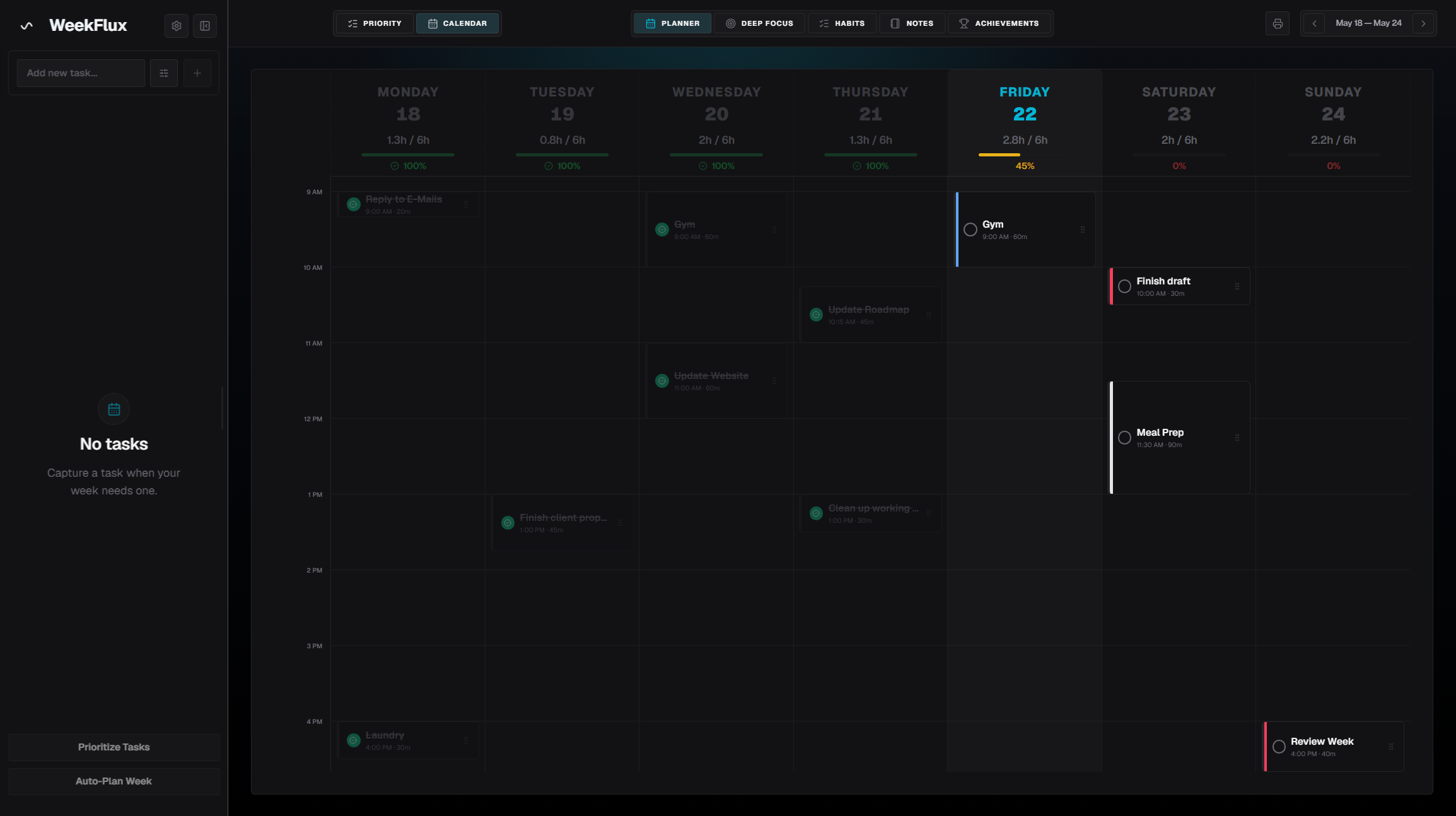
Task: Uncheck completed Update Roadmap task
Action: tap(817, 315)
